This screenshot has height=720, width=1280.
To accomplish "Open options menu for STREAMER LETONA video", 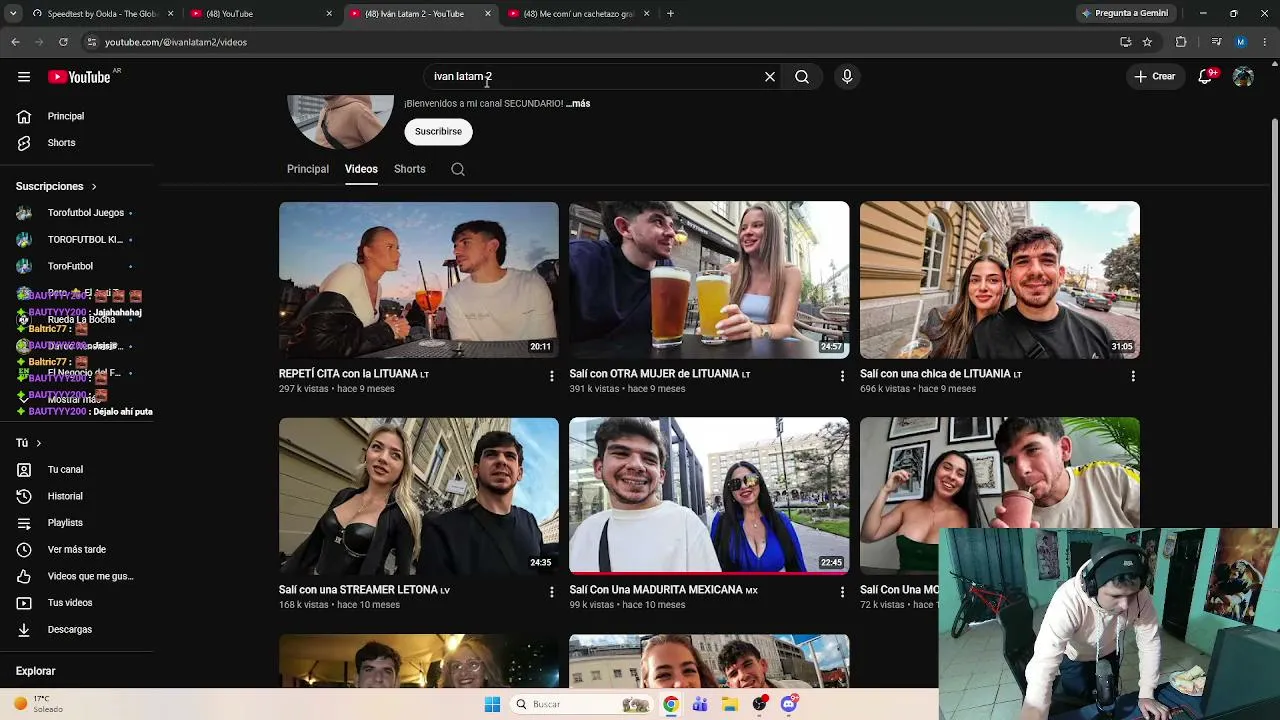I will pos(551,592).
